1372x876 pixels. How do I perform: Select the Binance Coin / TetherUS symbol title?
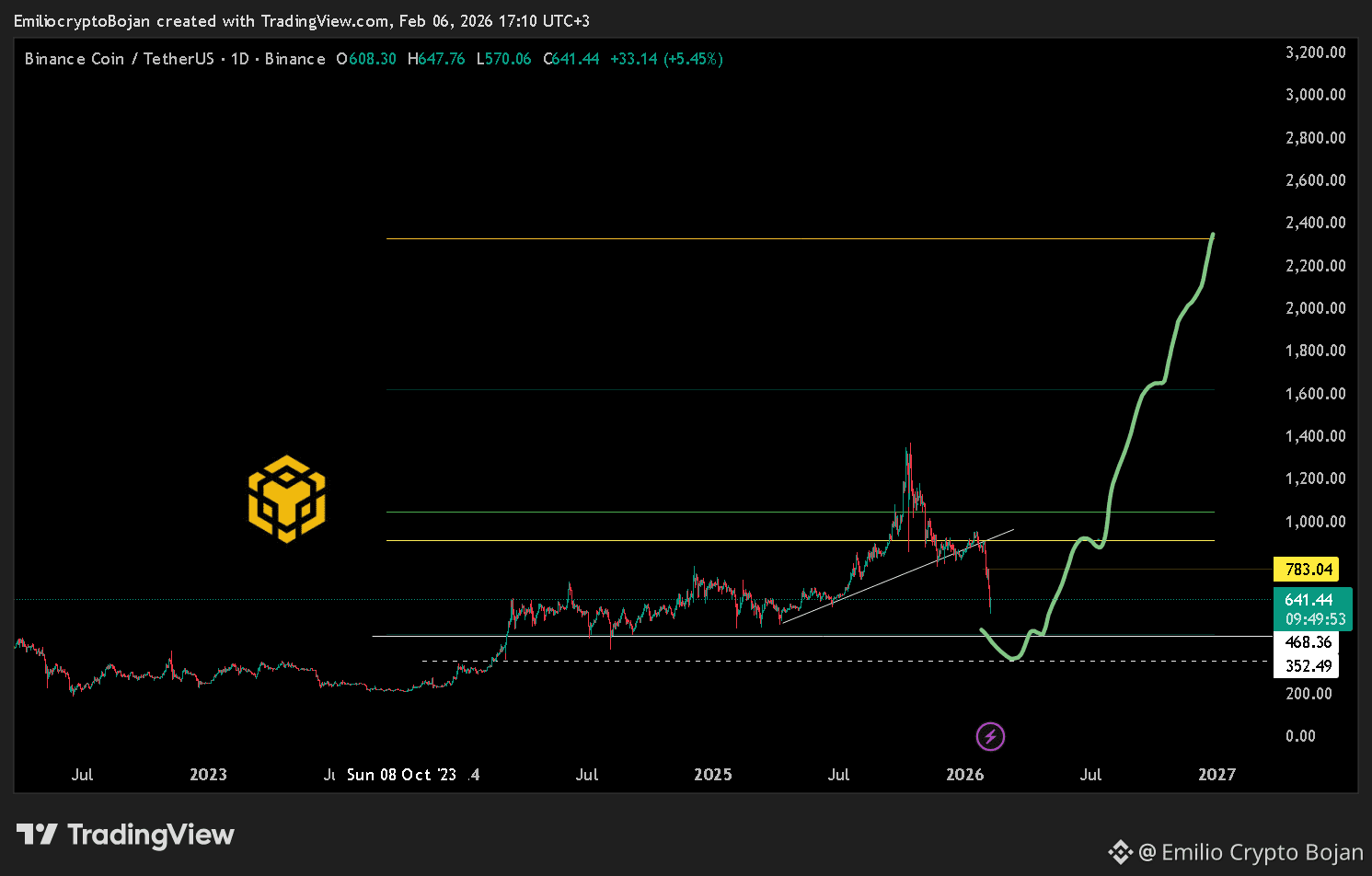(120, 59)
